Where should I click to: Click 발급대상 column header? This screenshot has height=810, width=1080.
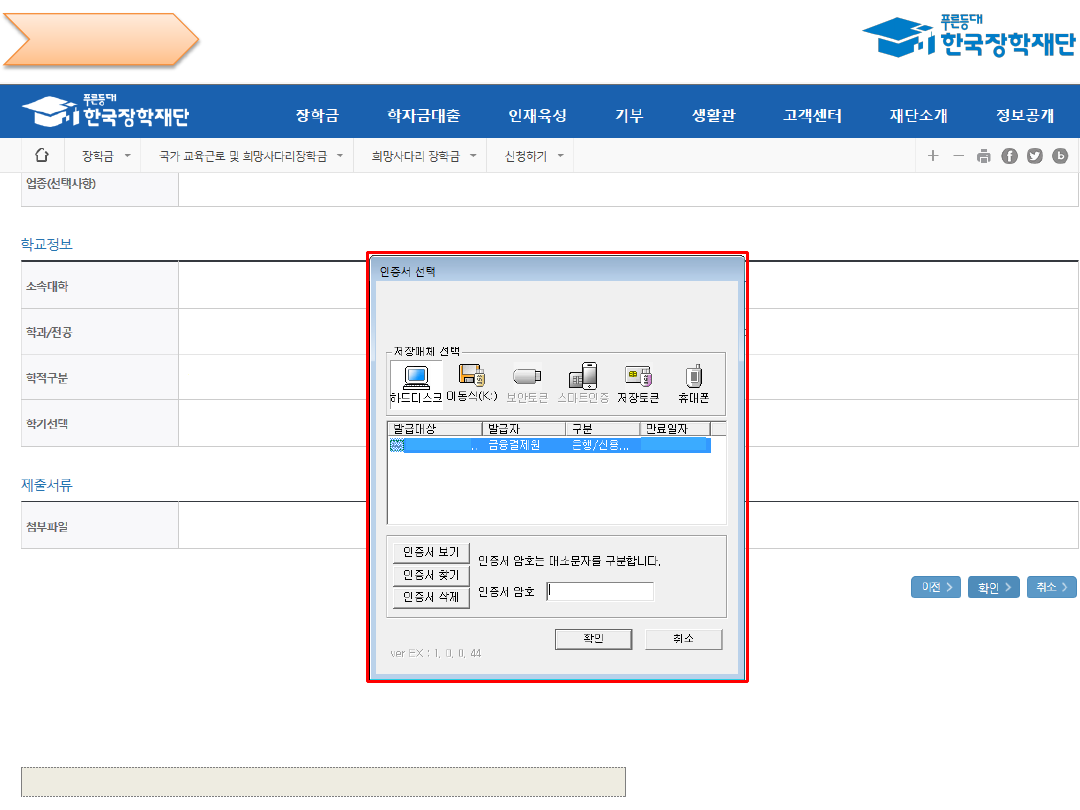(x=433, y=429)
